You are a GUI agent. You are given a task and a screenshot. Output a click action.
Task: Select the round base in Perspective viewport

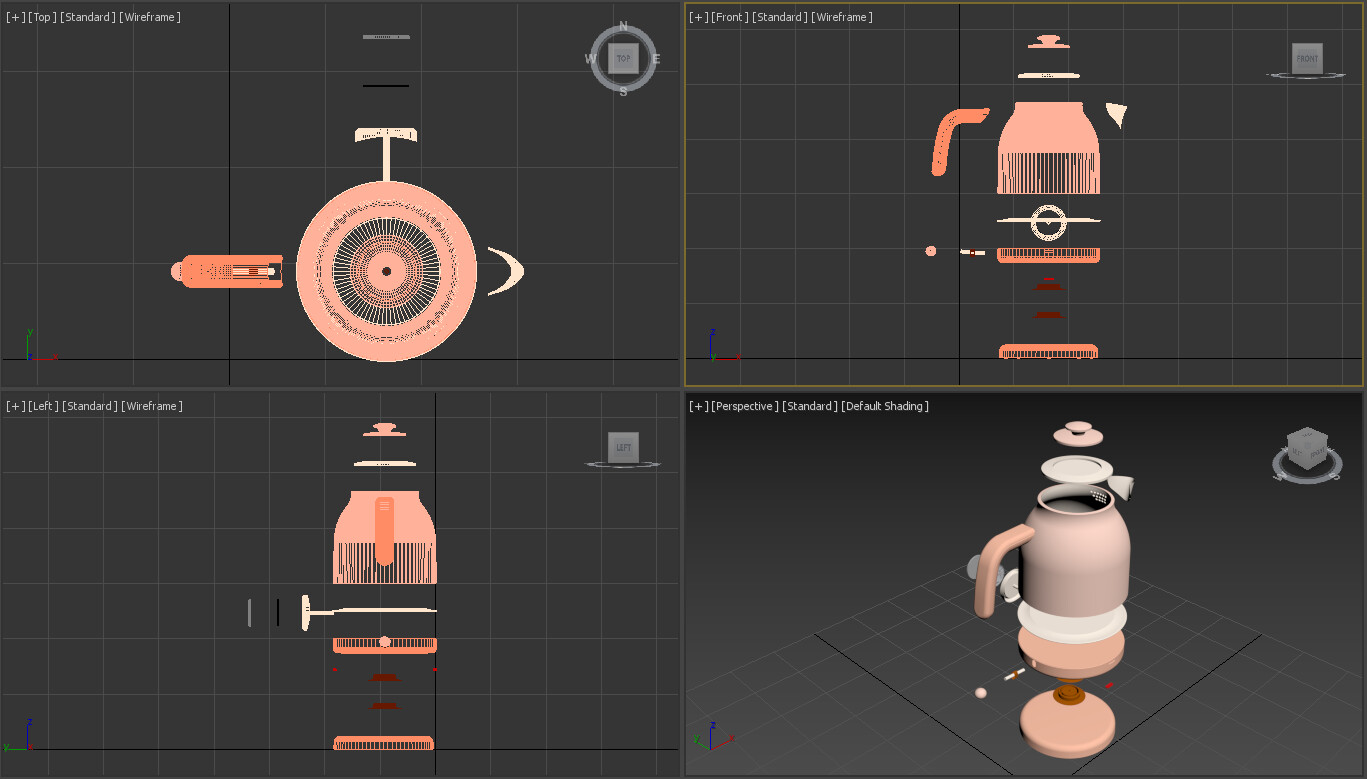(1068, 724)
